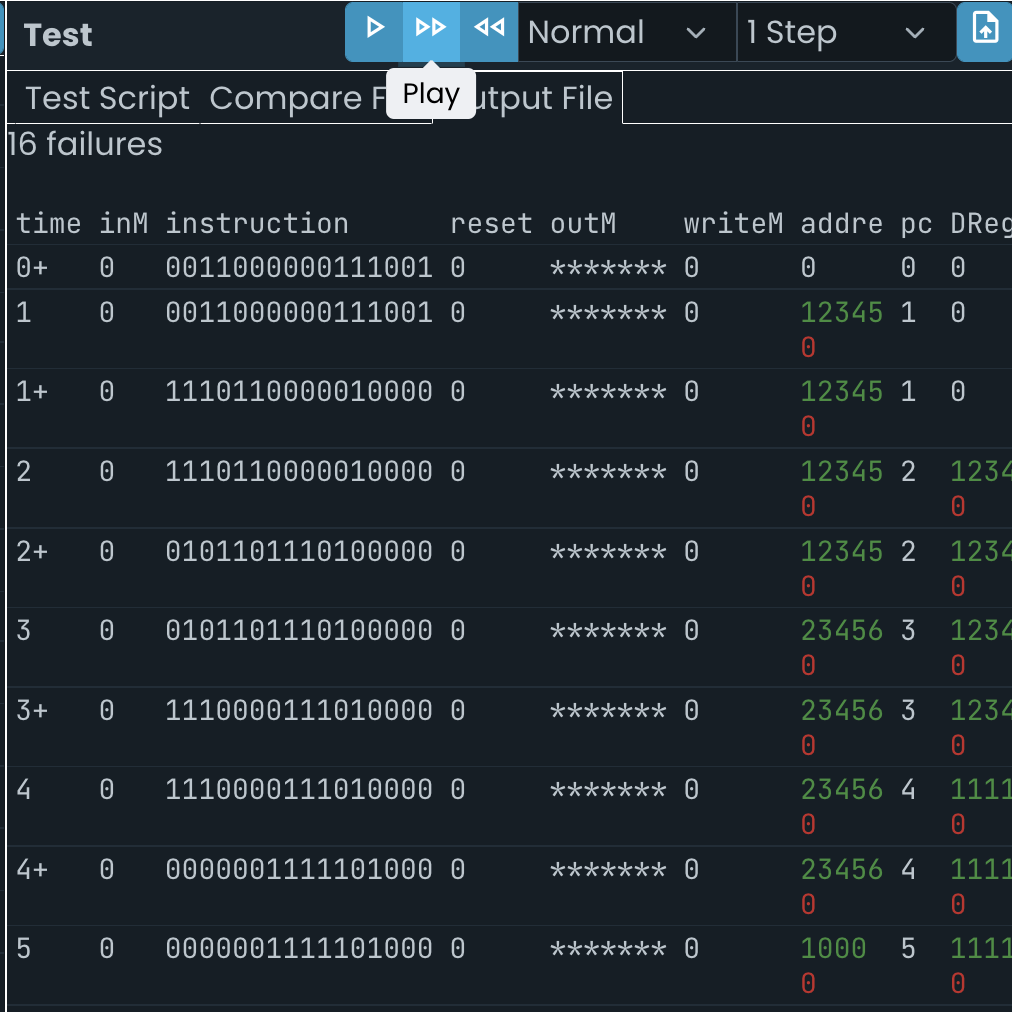Click the 16 failures label
Image resolution: width=1012 pixels, height=1012 pixels.
click(x=84, y=144)
